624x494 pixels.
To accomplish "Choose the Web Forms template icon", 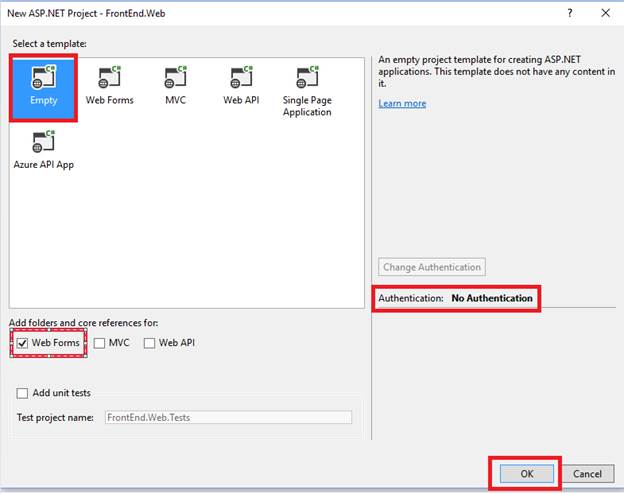I will tap(109, 86).
